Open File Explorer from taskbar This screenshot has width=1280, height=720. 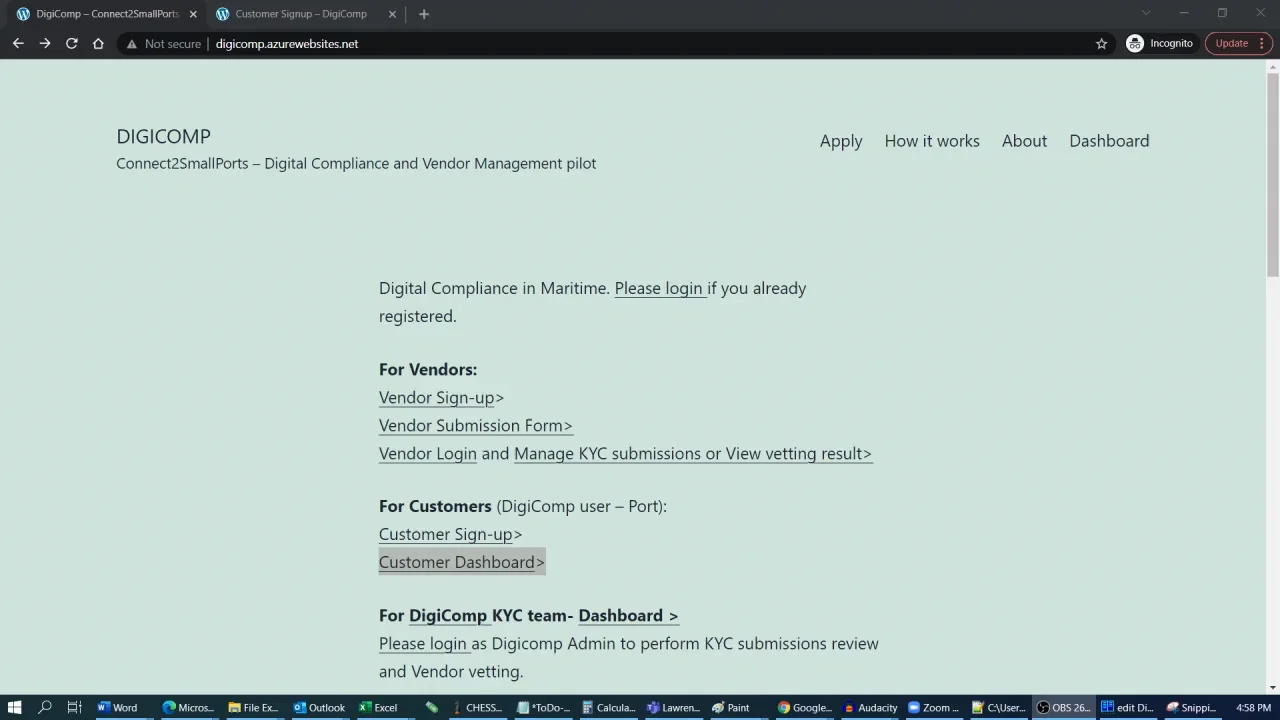pyautogui.click(x=253, y=707)
